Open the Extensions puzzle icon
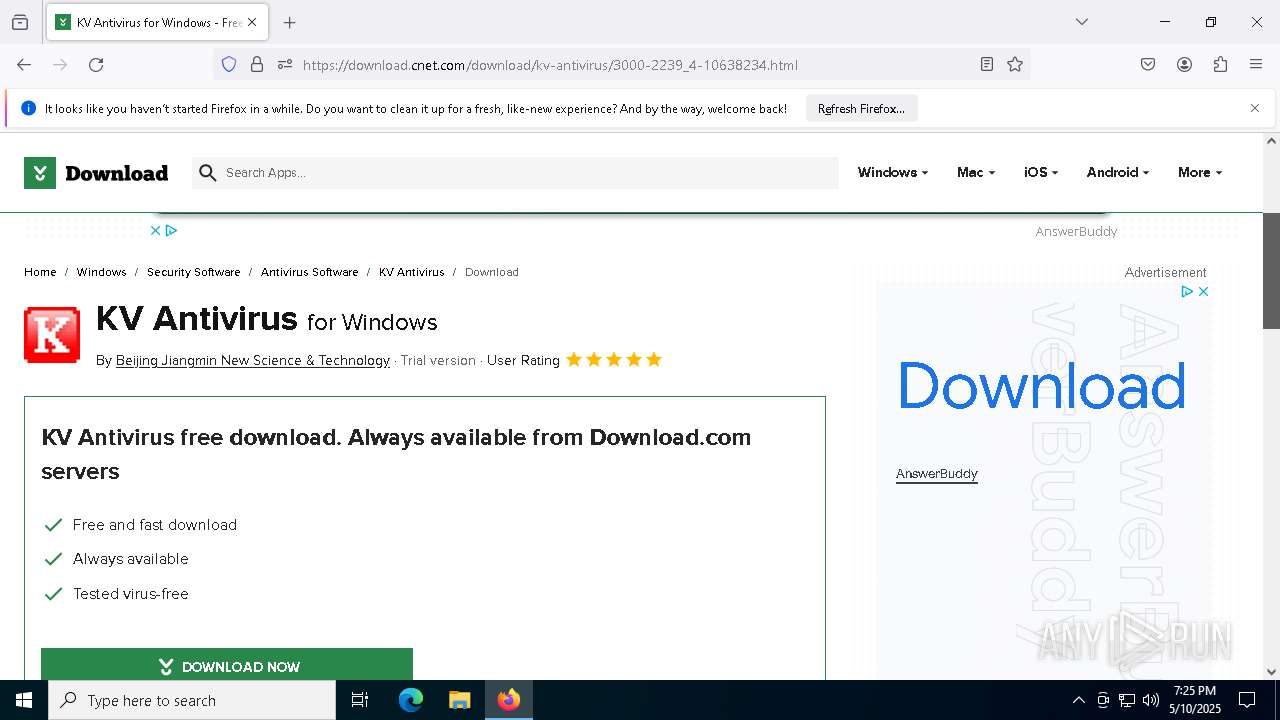The height and width of the screenshot is (720, 1280). pyautogui.click(x=1220, y=65)
